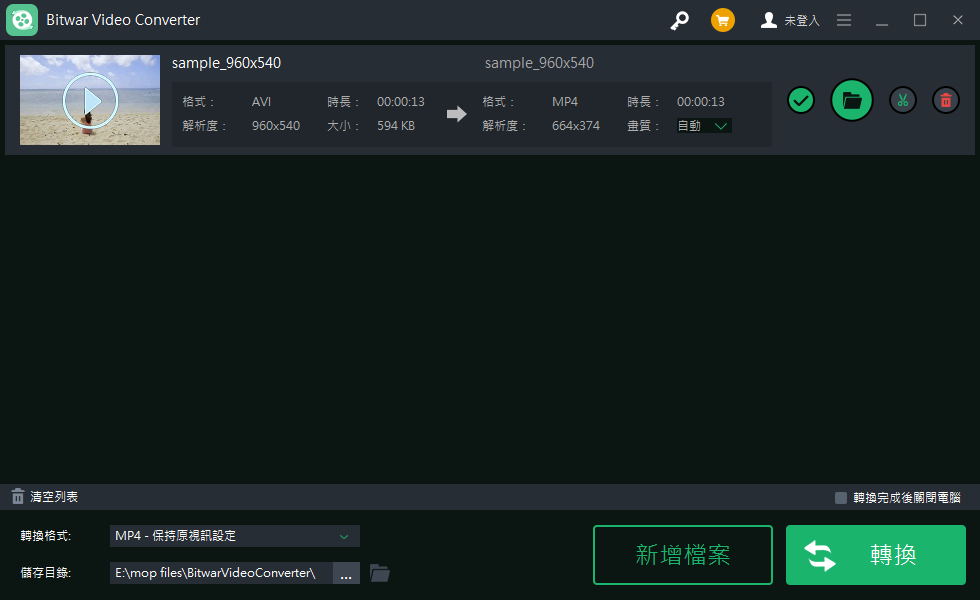Open the output folder with the green folder icon
Image resolution: width=980 pixels, height=600 pixels.
pos(851,100)
